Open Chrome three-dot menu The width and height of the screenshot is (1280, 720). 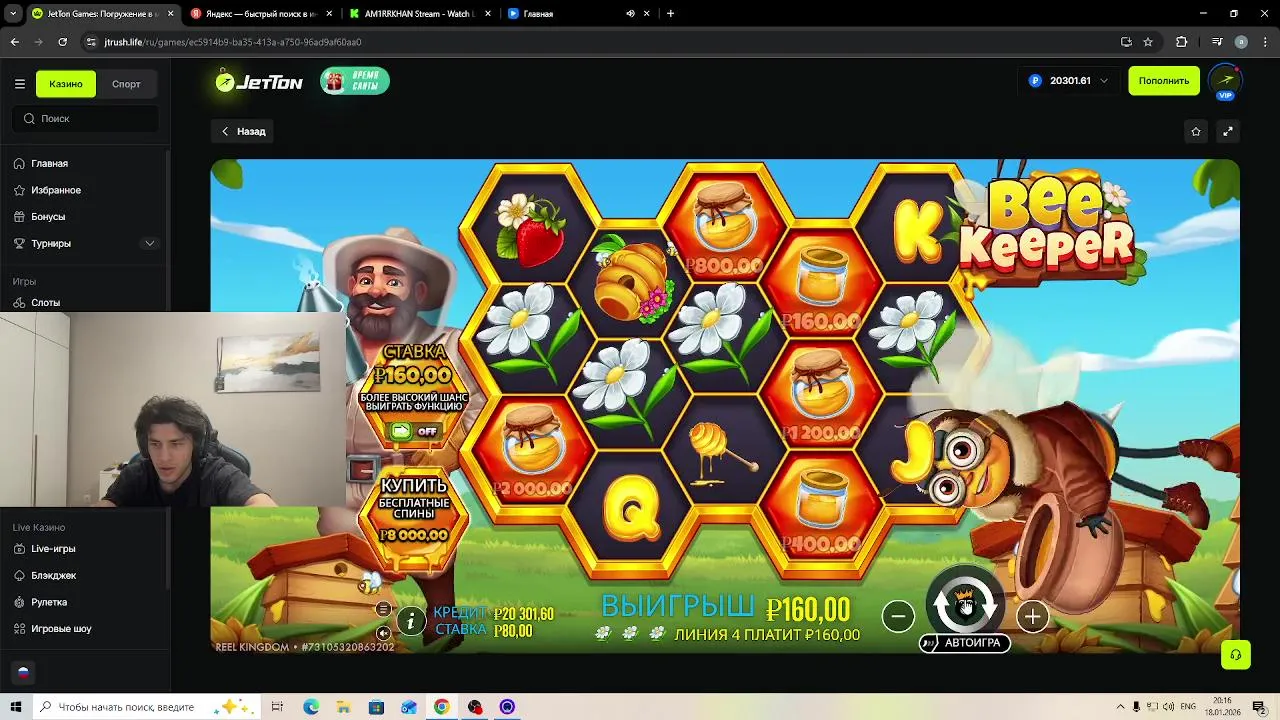[1263, 42]
